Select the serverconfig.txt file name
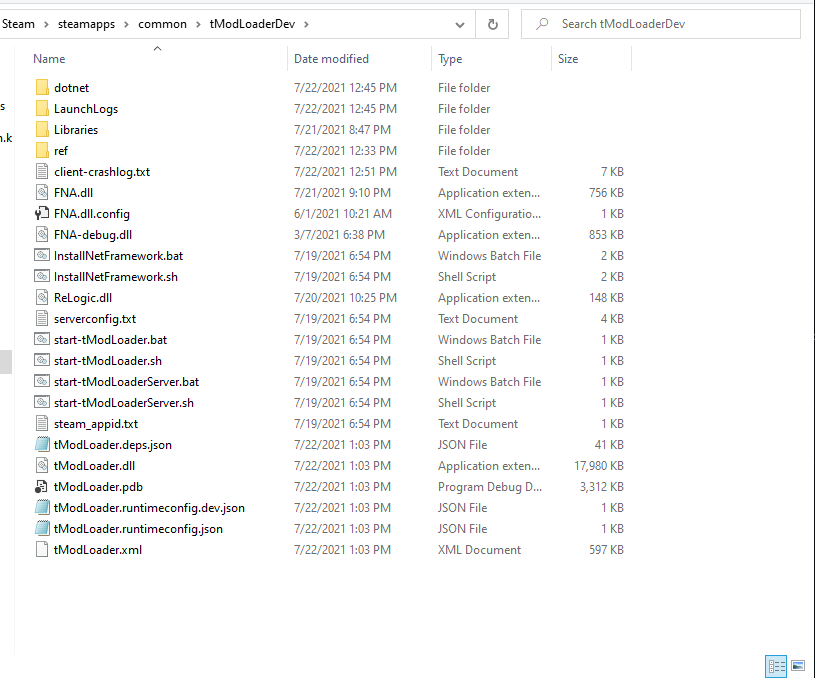The width and height of the screenshot is (815, 678). tap(95, 319)
